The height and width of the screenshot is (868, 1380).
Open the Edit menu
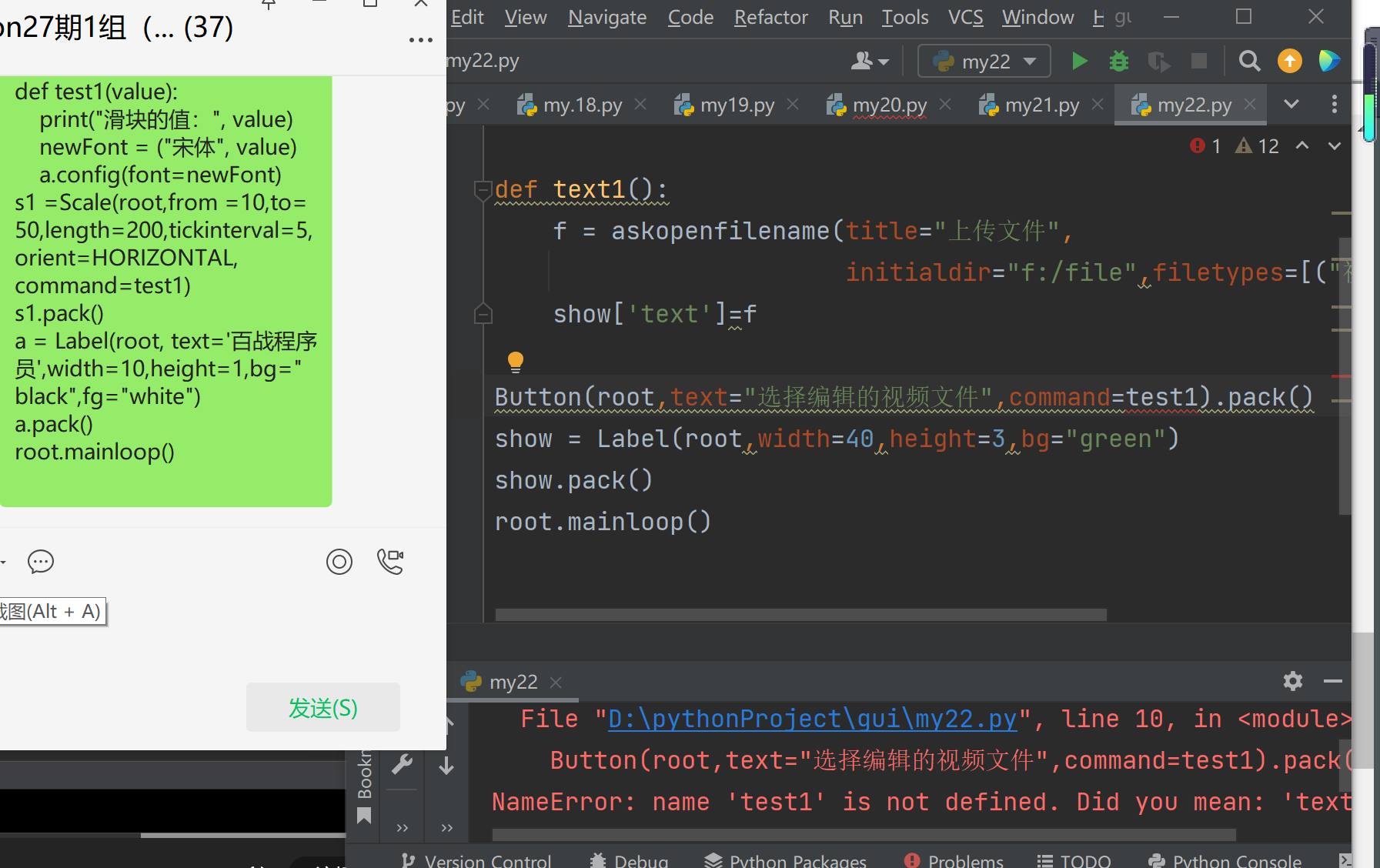pos(467,17)
